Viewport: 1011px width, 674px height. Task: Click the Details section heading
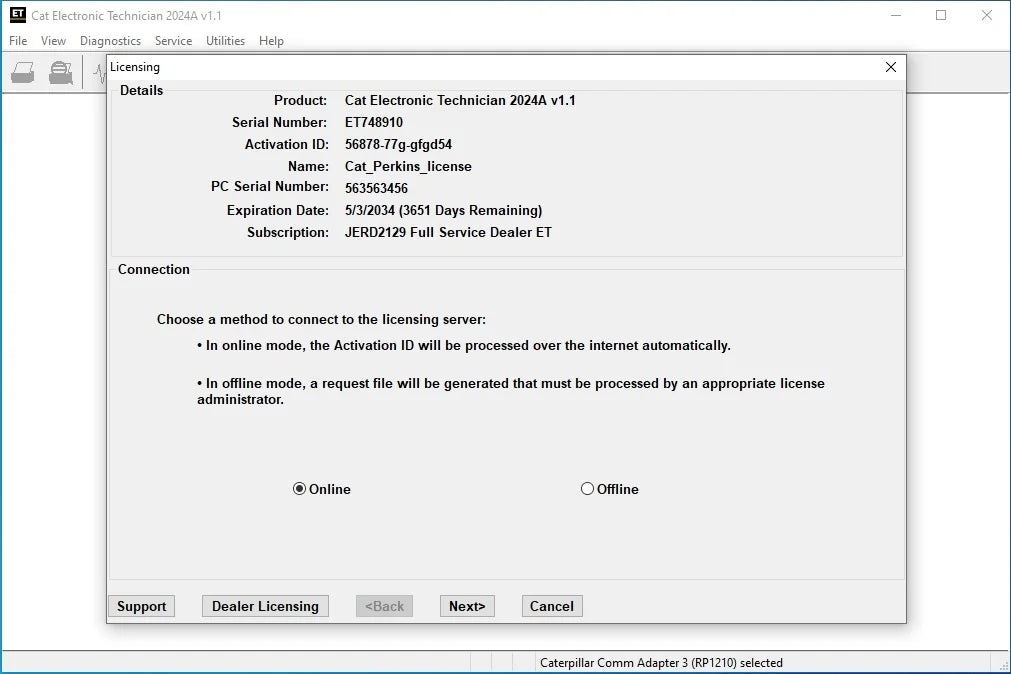click(141, 90)
